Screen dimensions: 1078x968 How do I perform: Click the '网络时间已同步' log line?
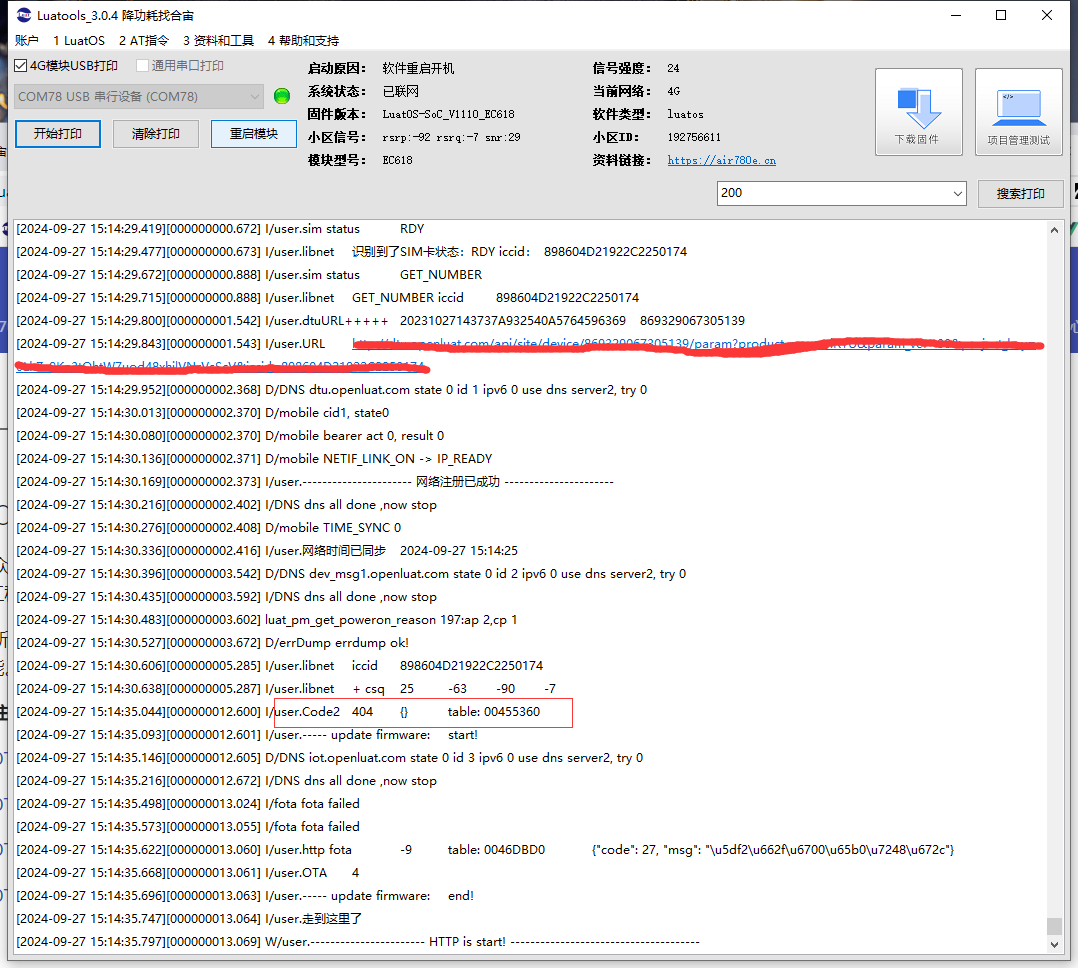pos(267,551)
